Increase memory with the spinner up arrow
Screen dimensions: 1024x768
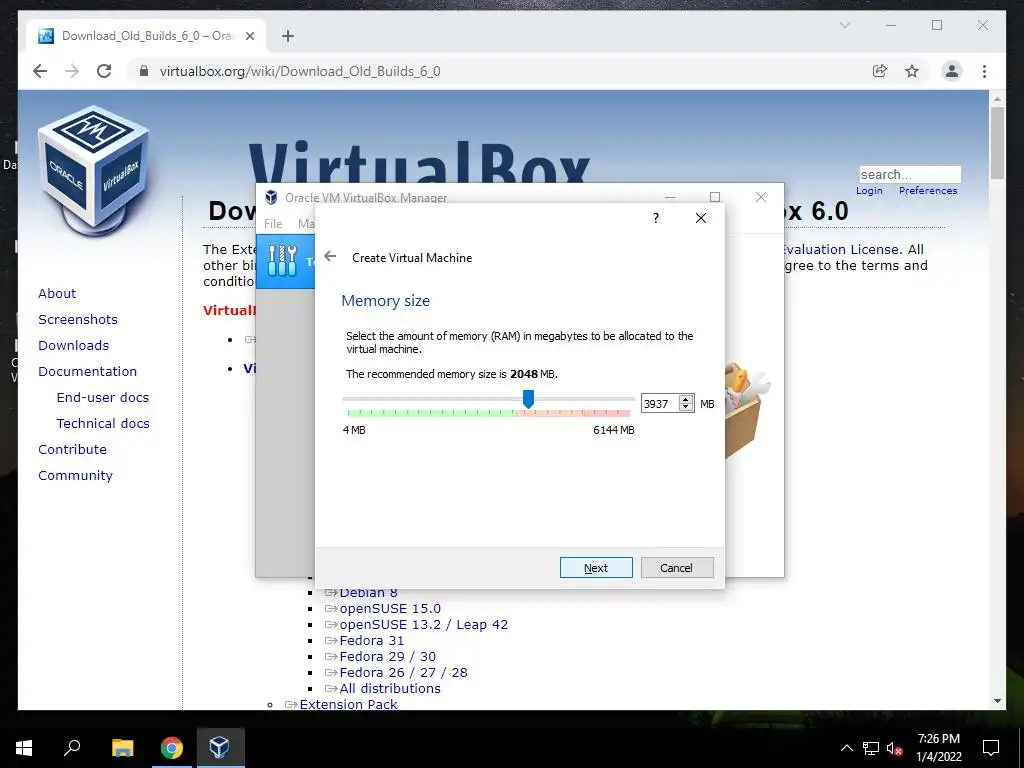686,399
